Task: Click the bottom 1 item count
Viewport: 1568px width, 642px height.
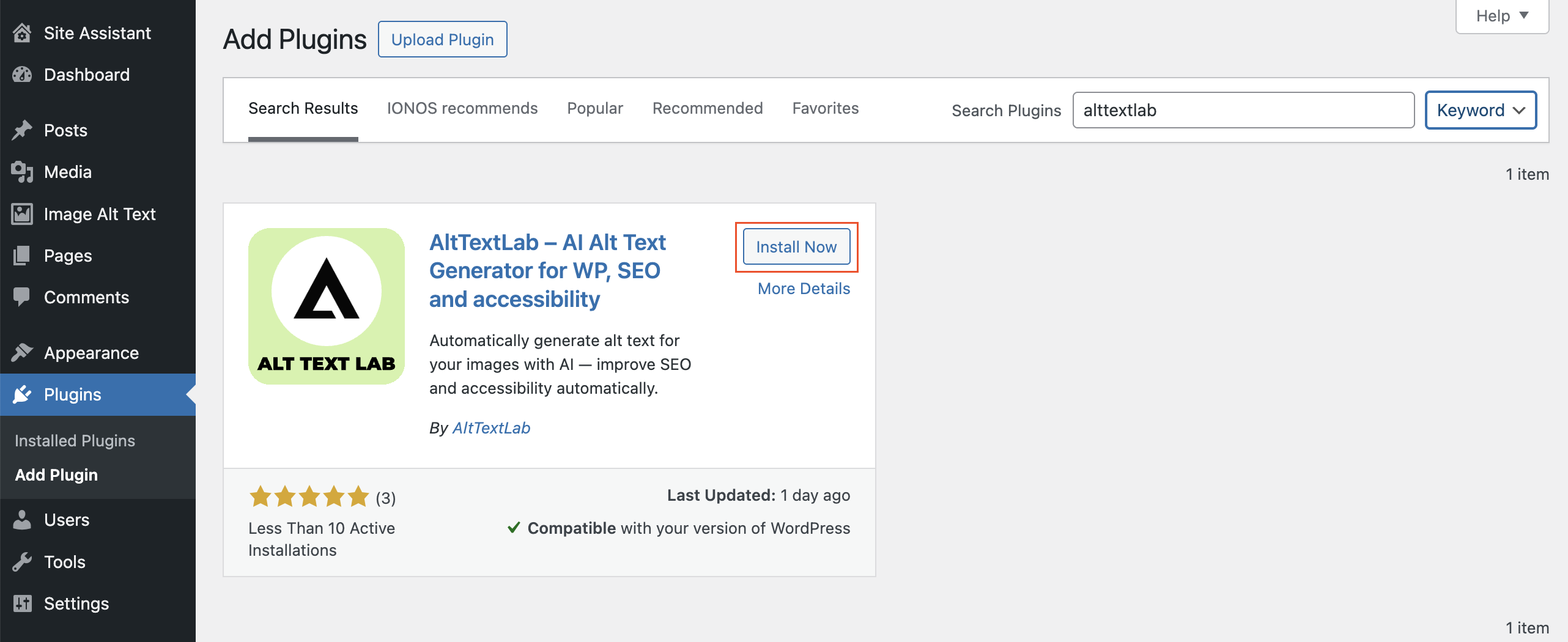Action: tap(1527, 628)
